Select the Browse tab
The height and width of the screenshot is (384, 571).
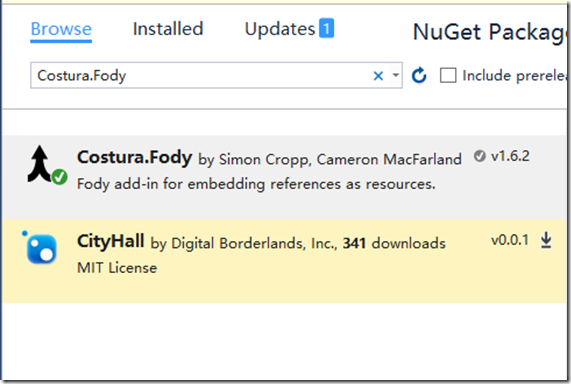click(61, 29)
